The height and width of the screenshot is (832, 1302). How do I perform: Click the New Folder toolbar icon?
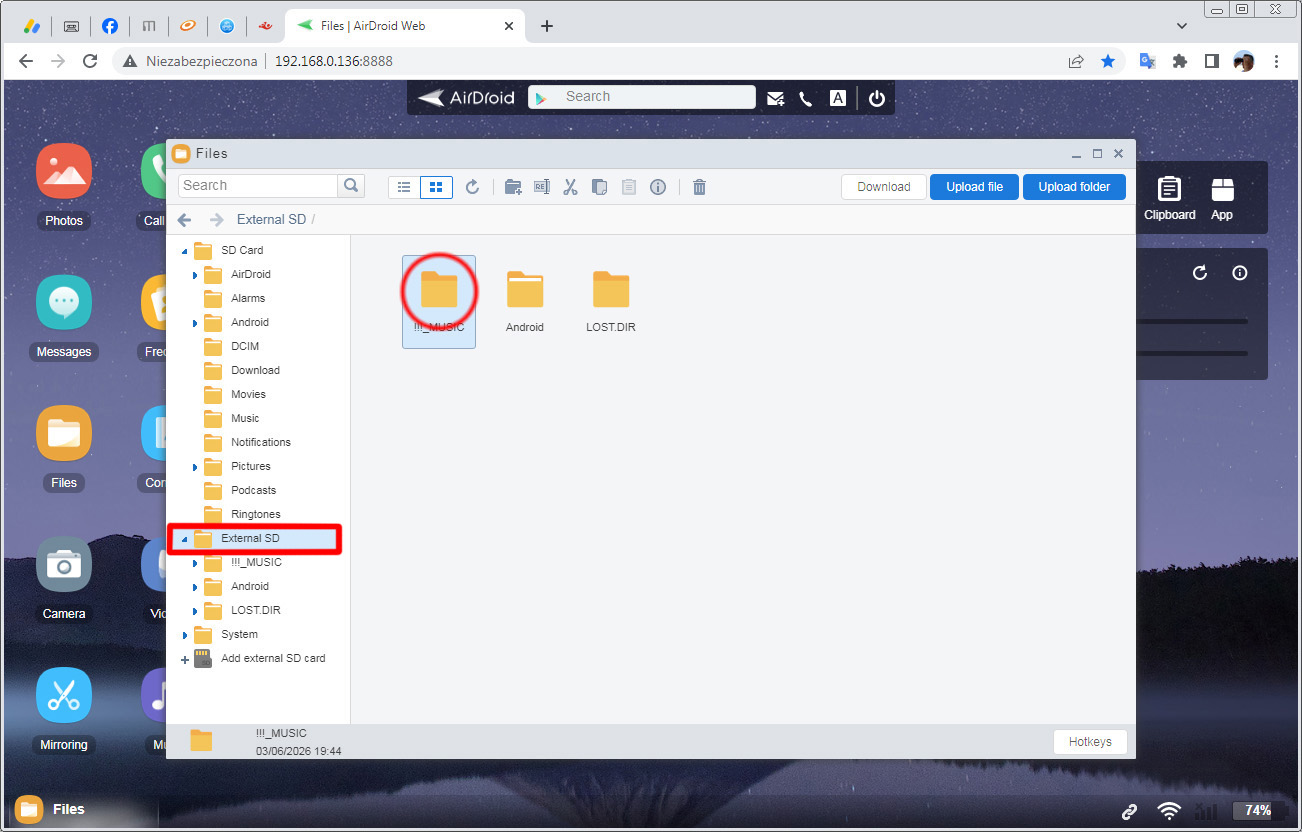513,187
